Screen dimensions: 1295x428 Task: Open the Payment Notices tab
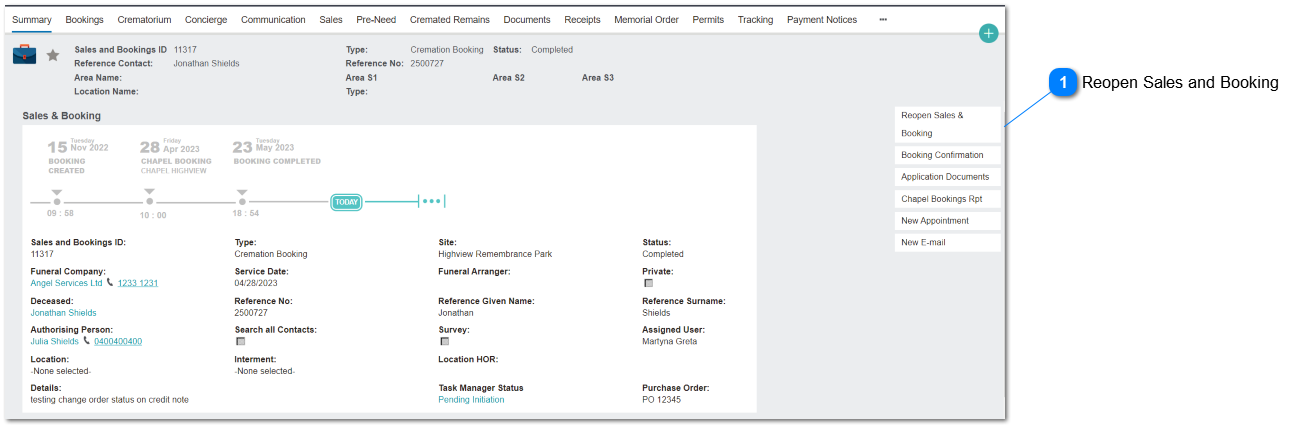coord(822,19)
